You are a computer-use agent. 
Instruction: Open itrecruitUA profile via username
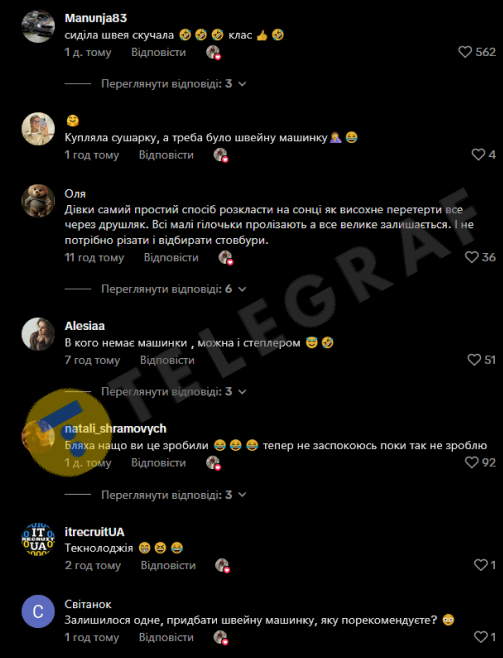tap(94, 532)
